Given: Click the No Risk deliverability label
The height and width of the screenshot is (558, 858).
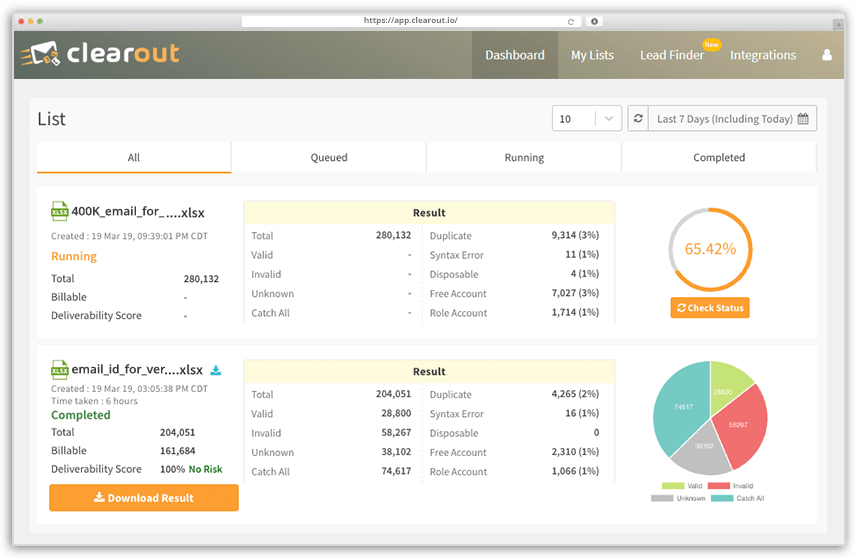Looking at the screenshot, I should pyautogui.click(x=205, y=469).
